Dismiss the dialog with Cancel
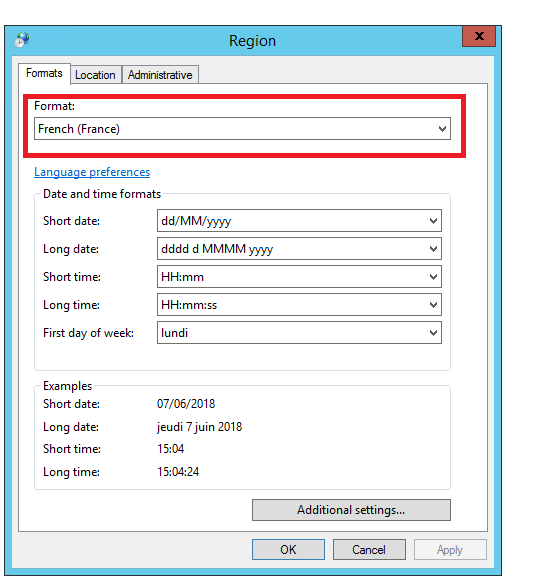Image resolution: width=537 pixels, height=581 pixels. (369, 550)
